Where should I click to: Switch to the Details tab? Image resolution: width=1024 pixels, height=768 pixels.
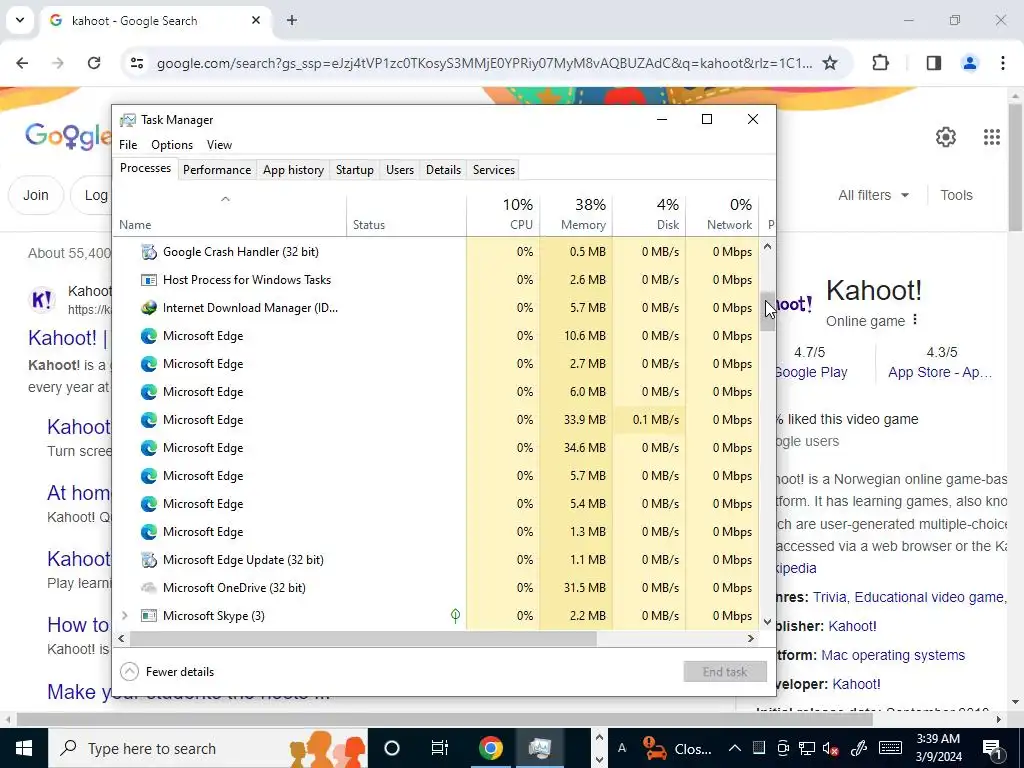tap(443, 170)
